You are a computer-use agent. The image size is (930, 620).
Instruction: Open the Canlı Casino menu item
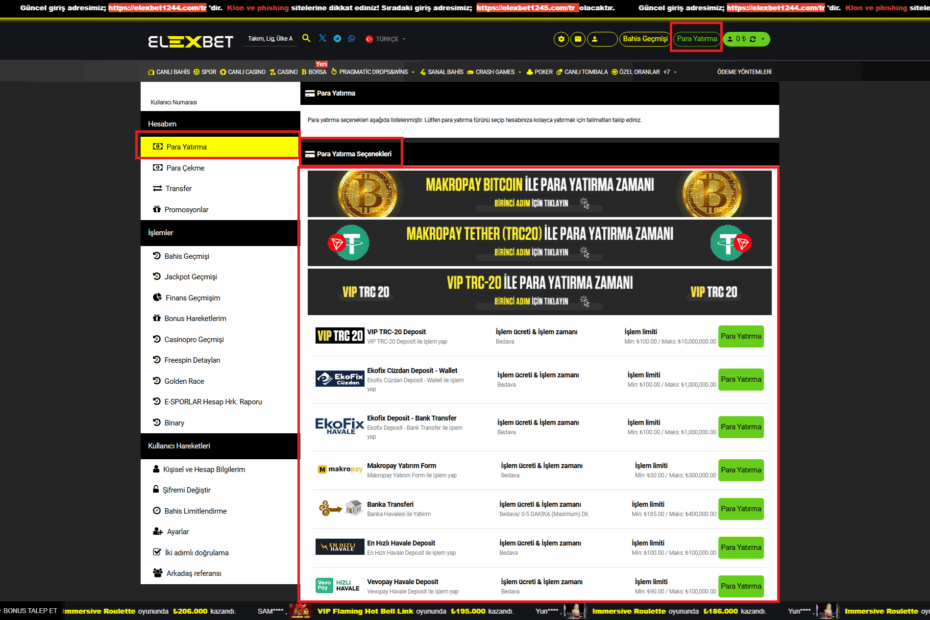pos(244,72)
